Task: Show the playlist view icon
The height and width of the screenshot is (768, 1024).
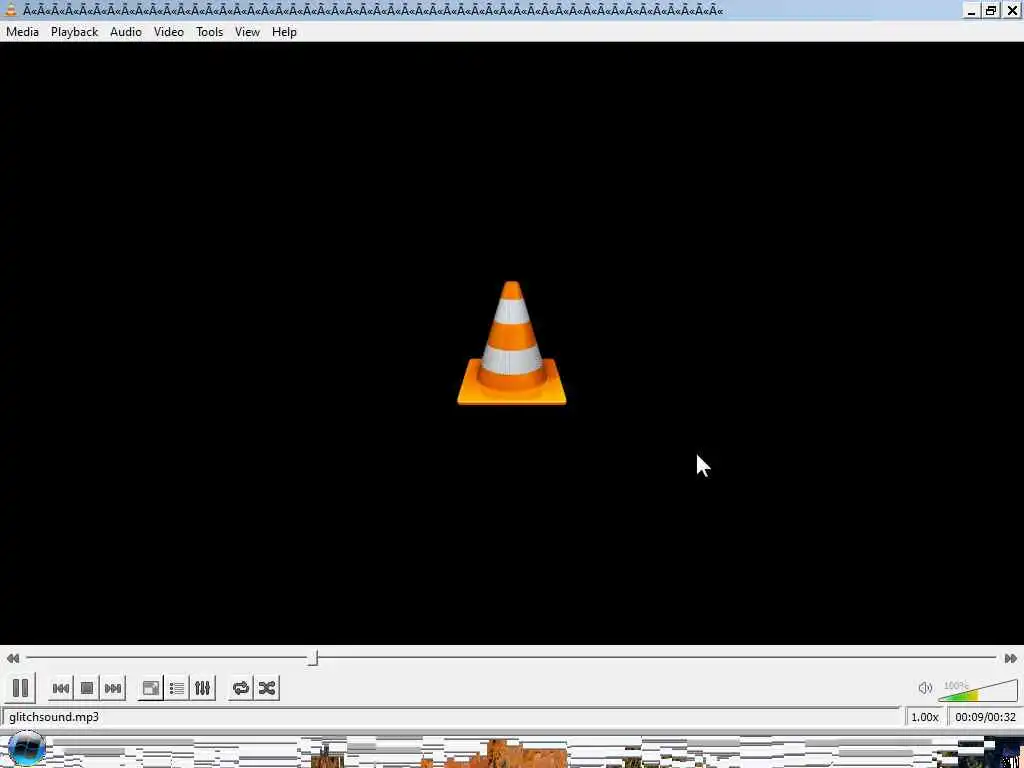Action: pyautogui.click(x=177, y=688)
